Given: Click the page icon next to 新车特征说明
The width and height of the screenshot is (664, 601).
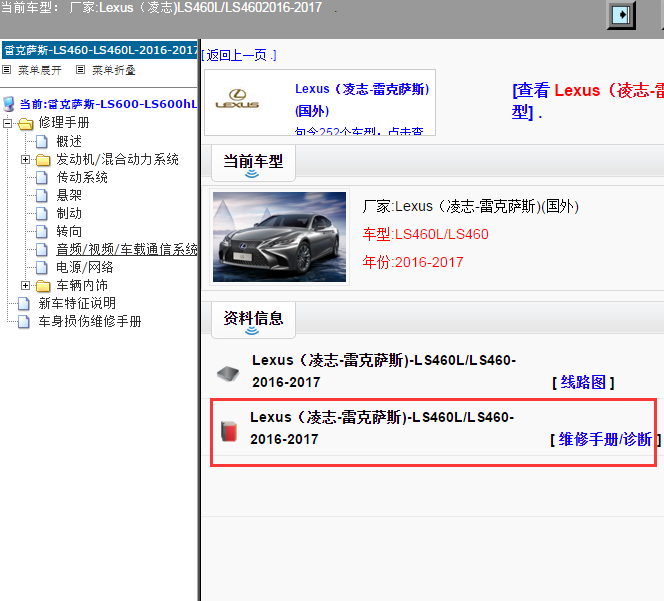Looking at the screenshot, I should (x=24, y=304).
